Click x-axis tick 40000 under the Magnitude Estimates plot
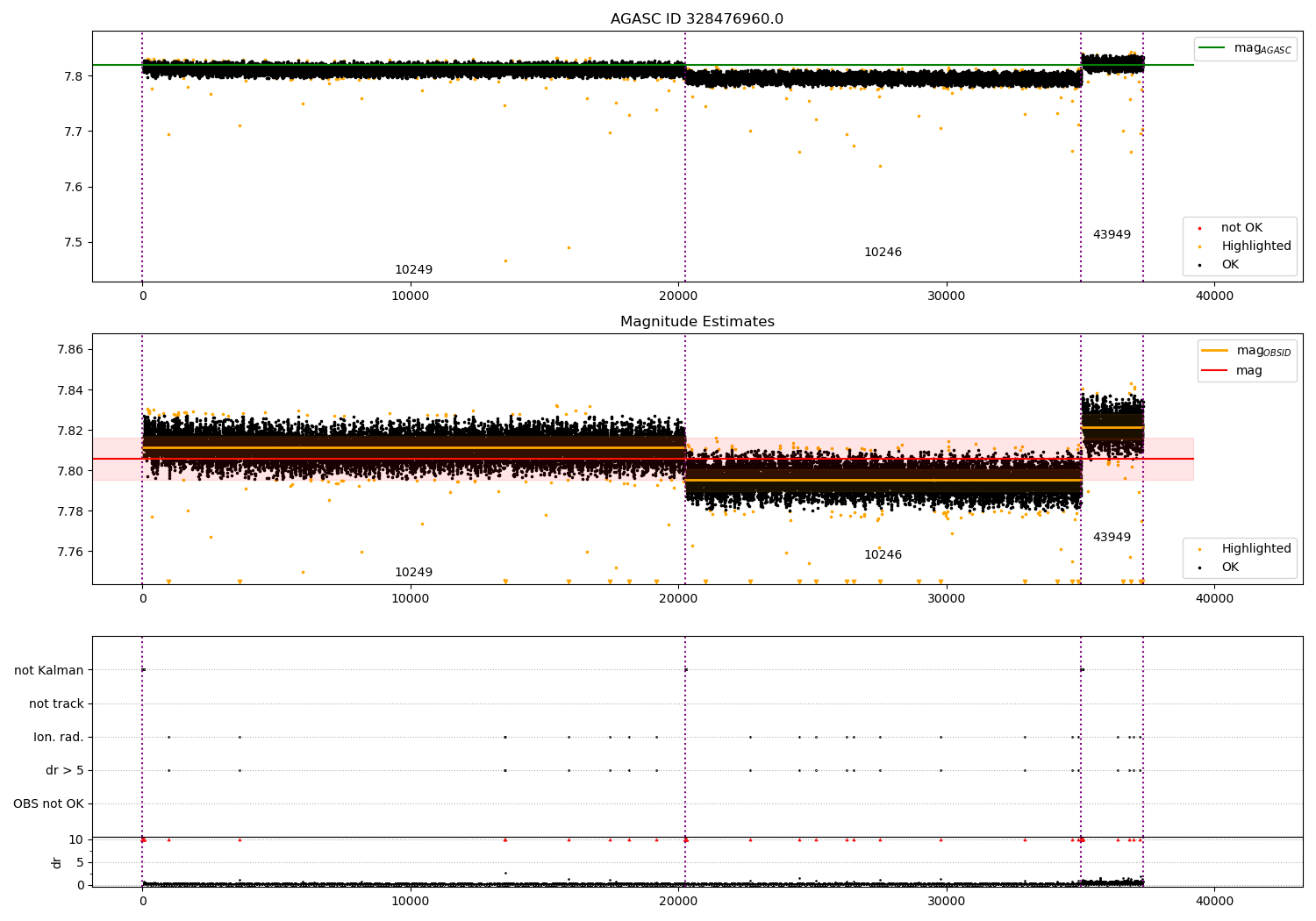1316x921 pixels. [x=1215, y=599]
